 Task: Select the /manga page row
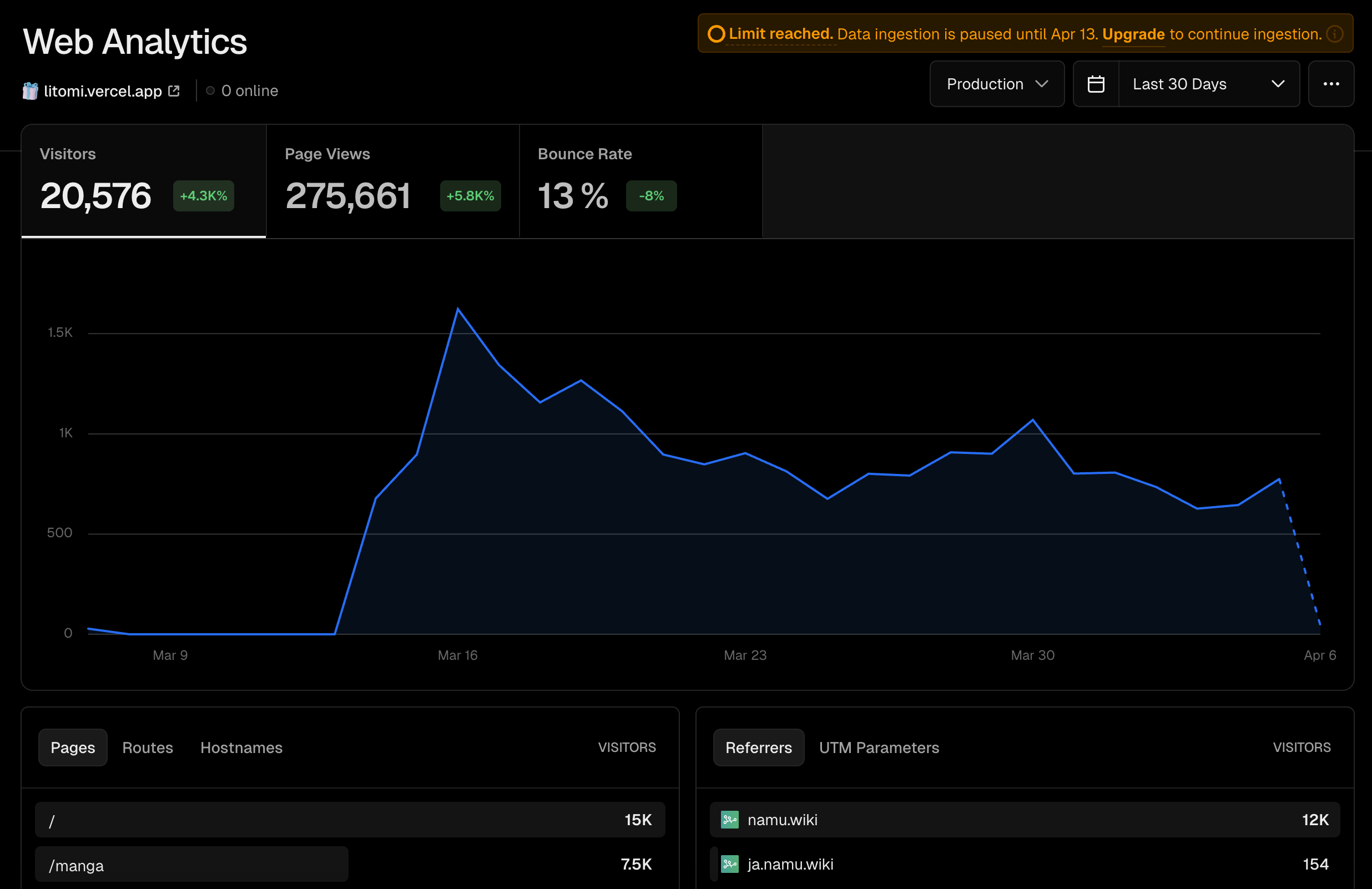coord(350,863)
